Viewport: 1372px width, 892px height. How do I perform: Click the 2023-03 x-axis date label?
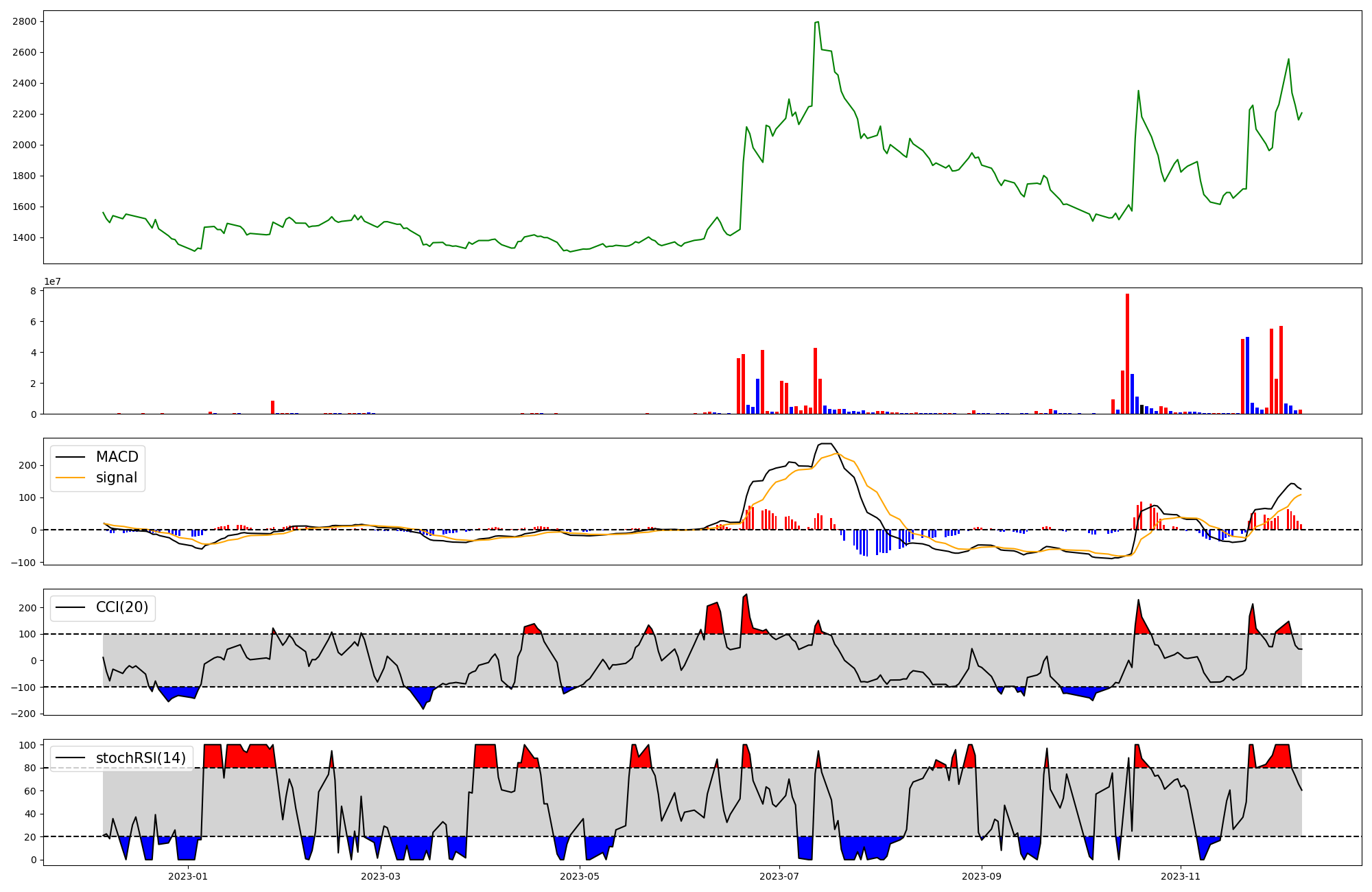[x=380, y=876]
